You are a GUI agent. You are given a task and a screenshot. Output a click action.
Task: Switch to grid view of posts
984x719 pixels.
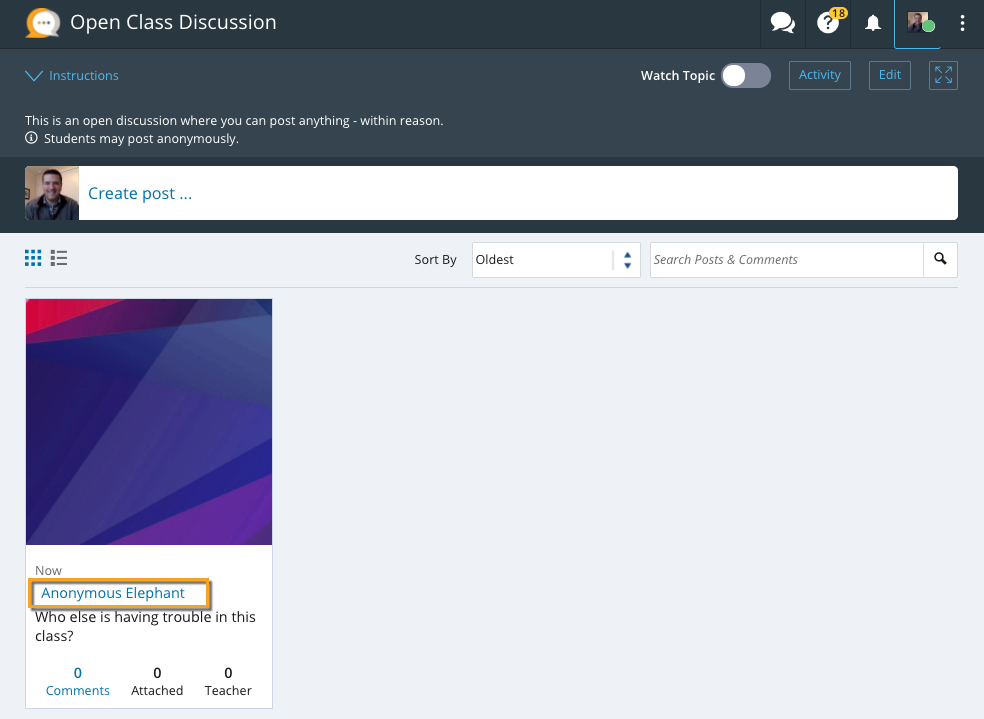click(x=33, y=259)
